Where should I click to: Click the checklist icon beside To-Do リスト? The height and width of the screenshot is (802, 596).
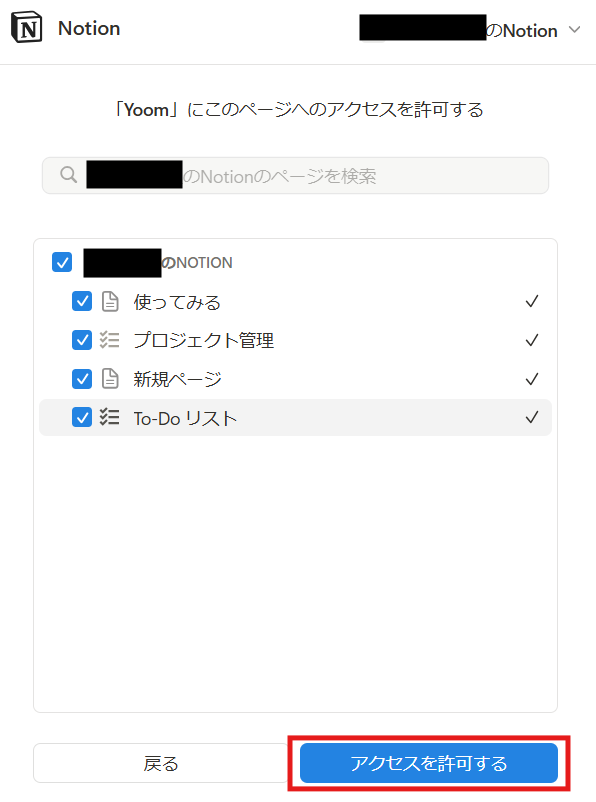tap(109, 417)
